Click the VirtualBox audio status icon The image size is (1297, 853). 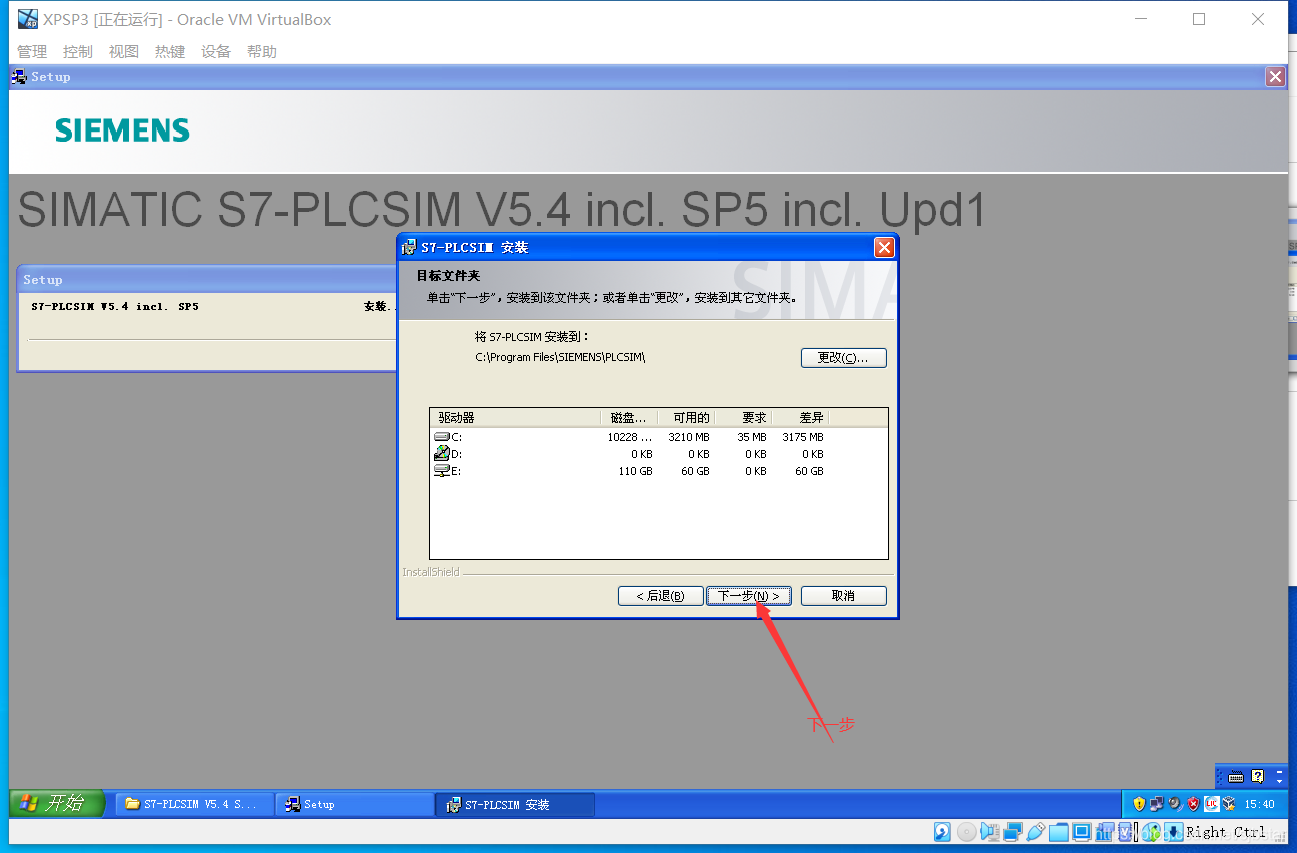(990, 831)
